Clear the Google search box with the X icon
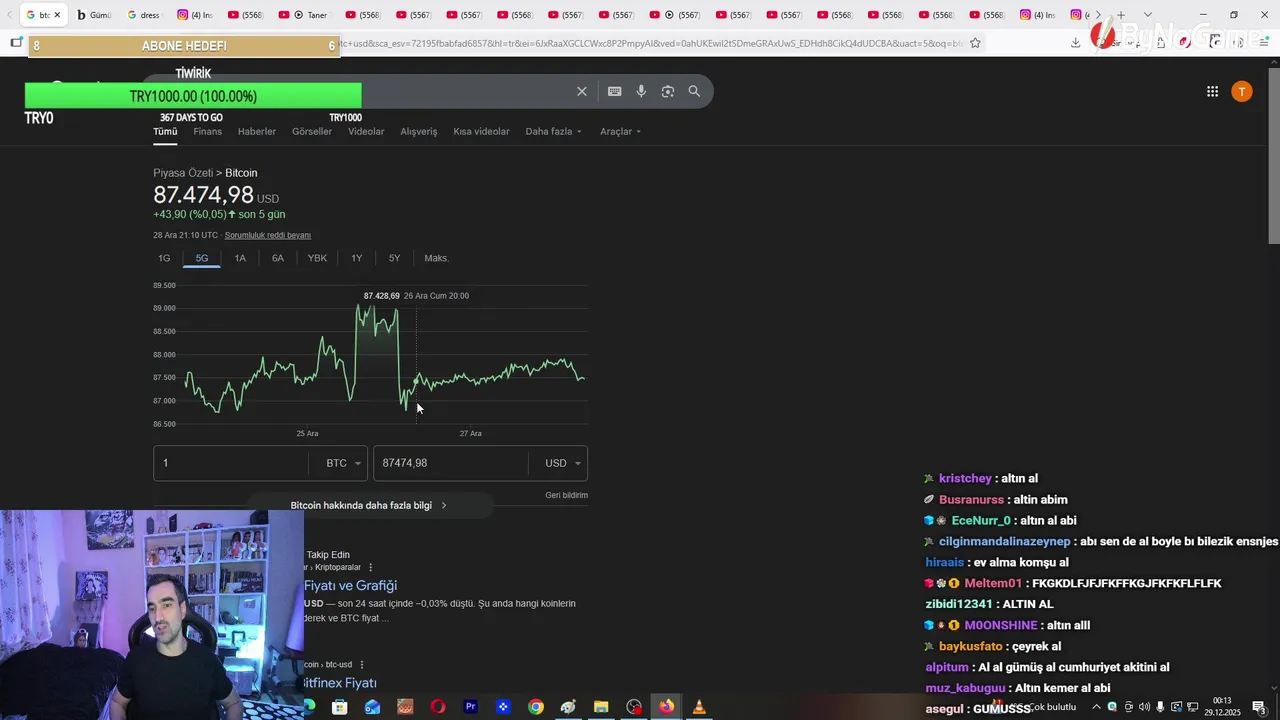1280x720 pixels. [581, 91]
